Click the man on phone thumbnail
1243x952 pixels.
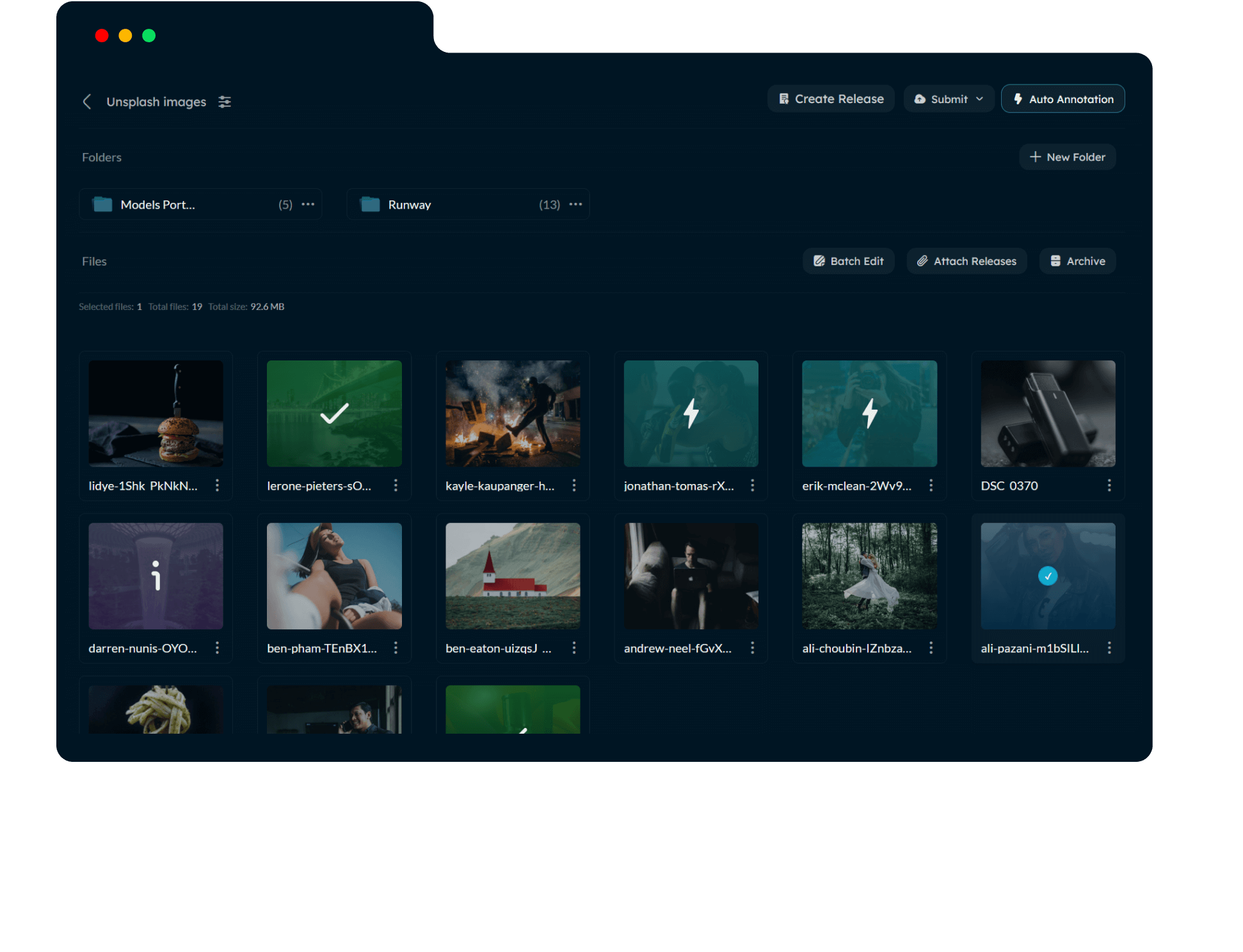(x=334, y=709)
